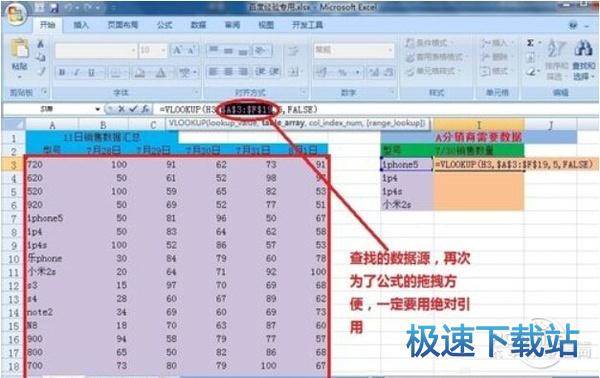Click the Font Color letter A icon

[x=161, y=72]
